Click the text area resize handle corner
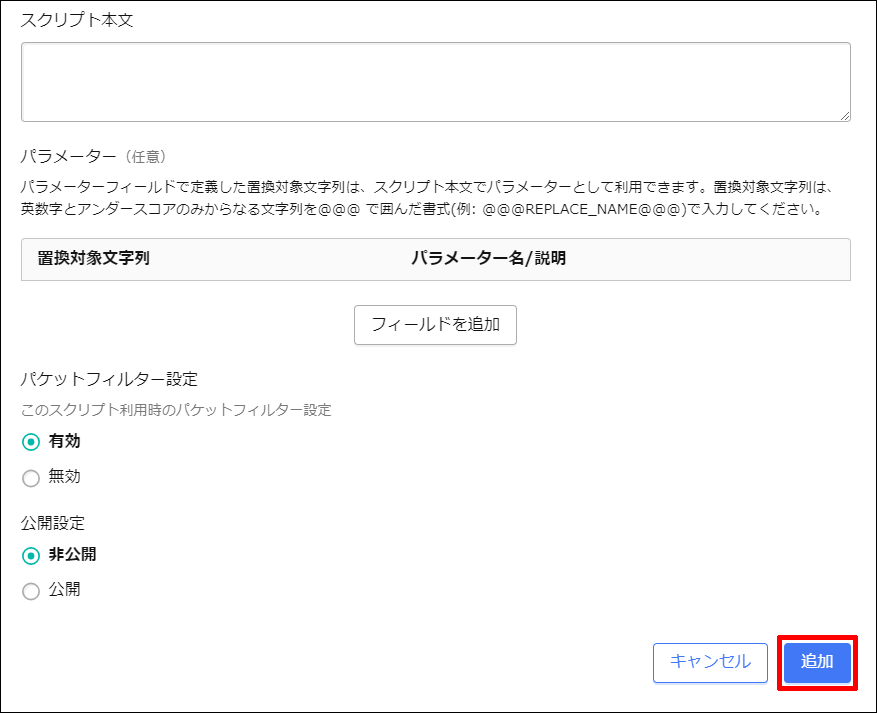 pyautogui.click(x=844, y=115)
